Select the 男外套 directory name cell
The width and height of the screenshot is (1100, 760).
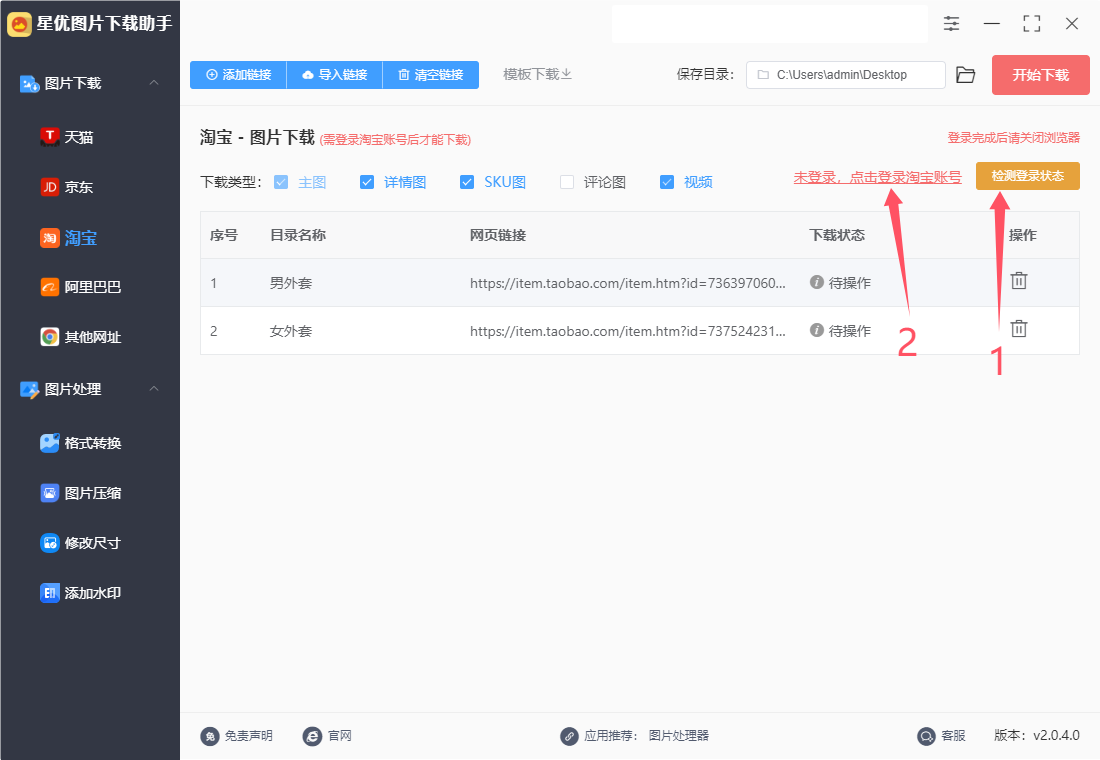pos(291,284)
